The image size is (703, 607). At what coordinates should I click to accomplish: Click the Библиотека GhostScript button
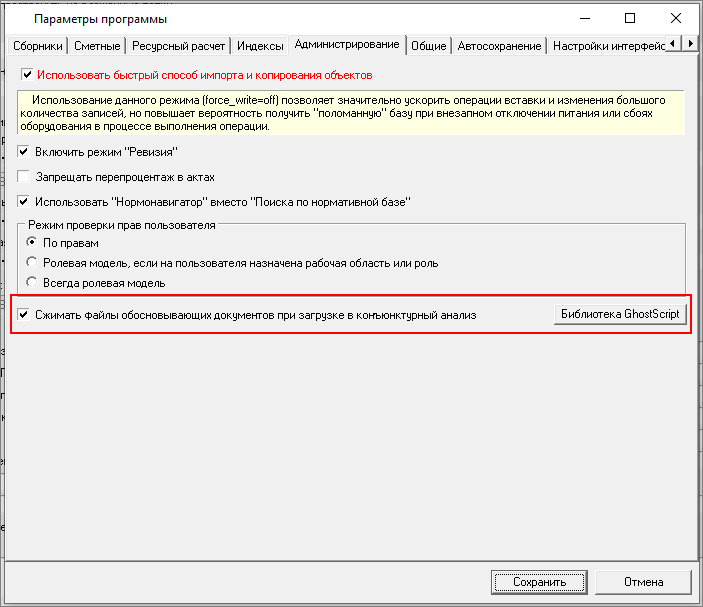point(620,314)
